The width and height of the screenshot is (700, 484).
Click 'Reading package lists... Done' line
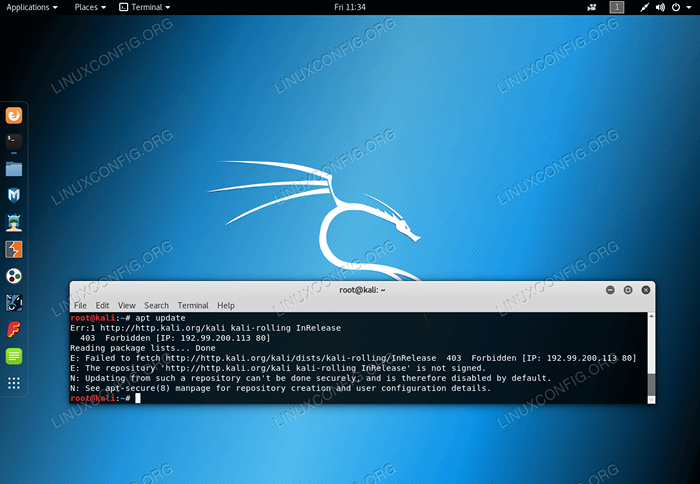(x=143, y=348)
